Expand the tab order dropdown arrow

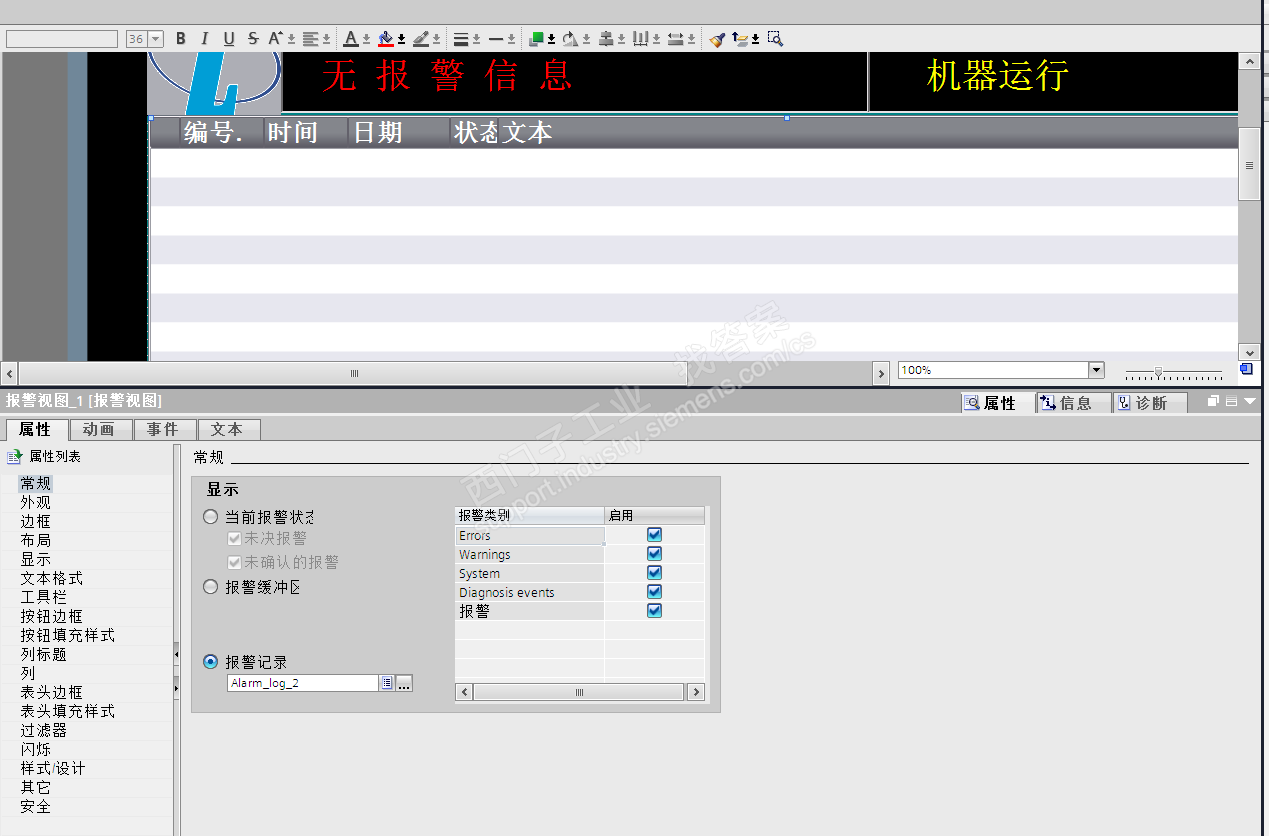(755, 40)
